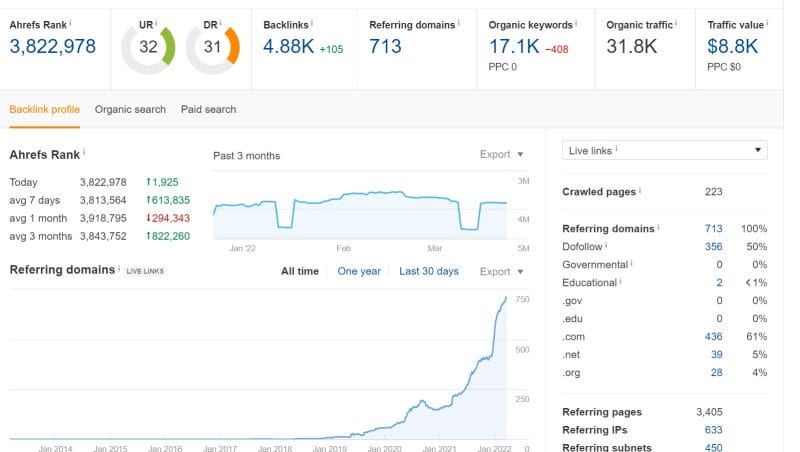800x452 pixels.
Task: Click the Traffic value $8.8K
Action: point(732,46)
